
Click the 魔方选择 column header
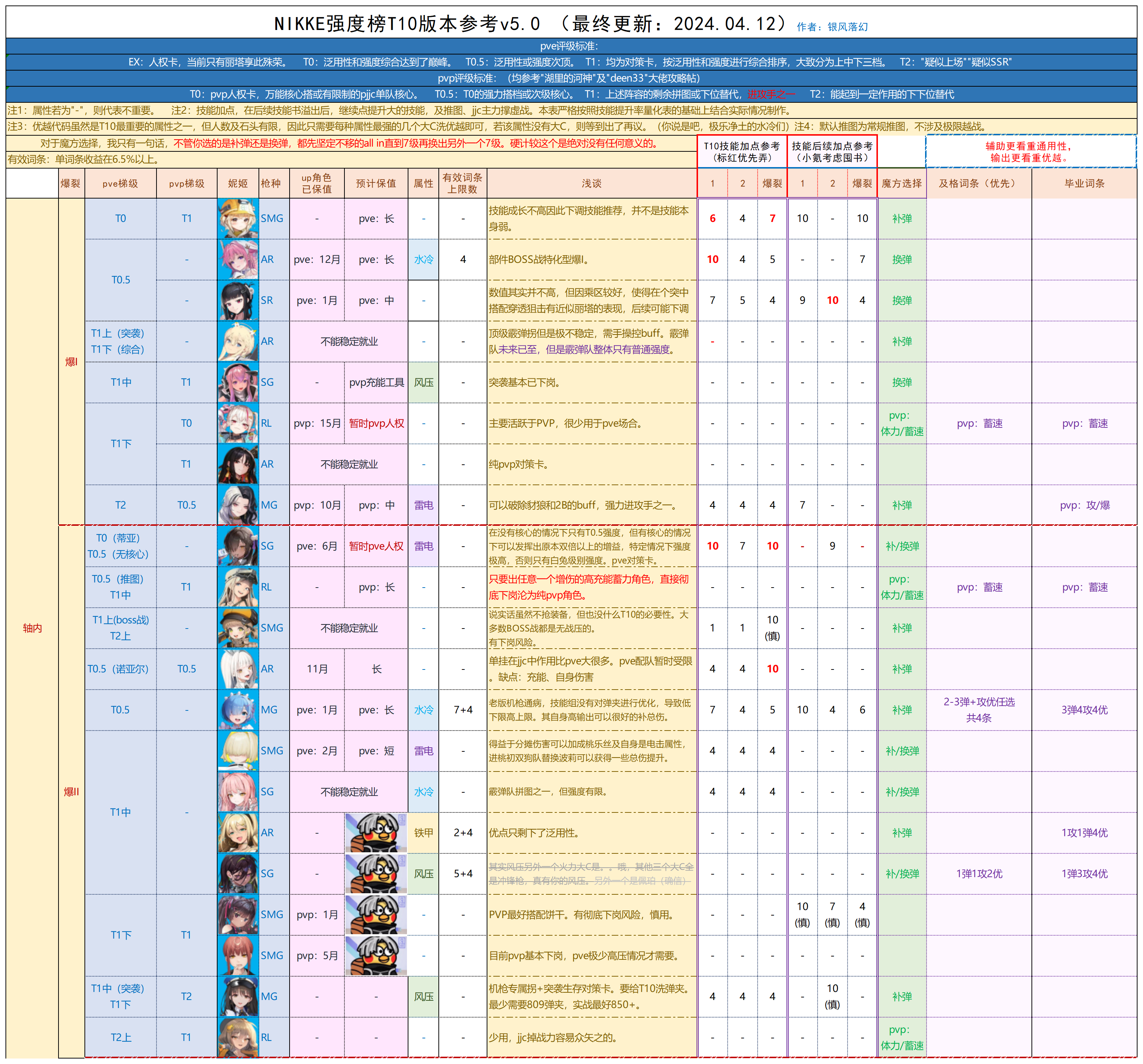[x=902, y=184]
